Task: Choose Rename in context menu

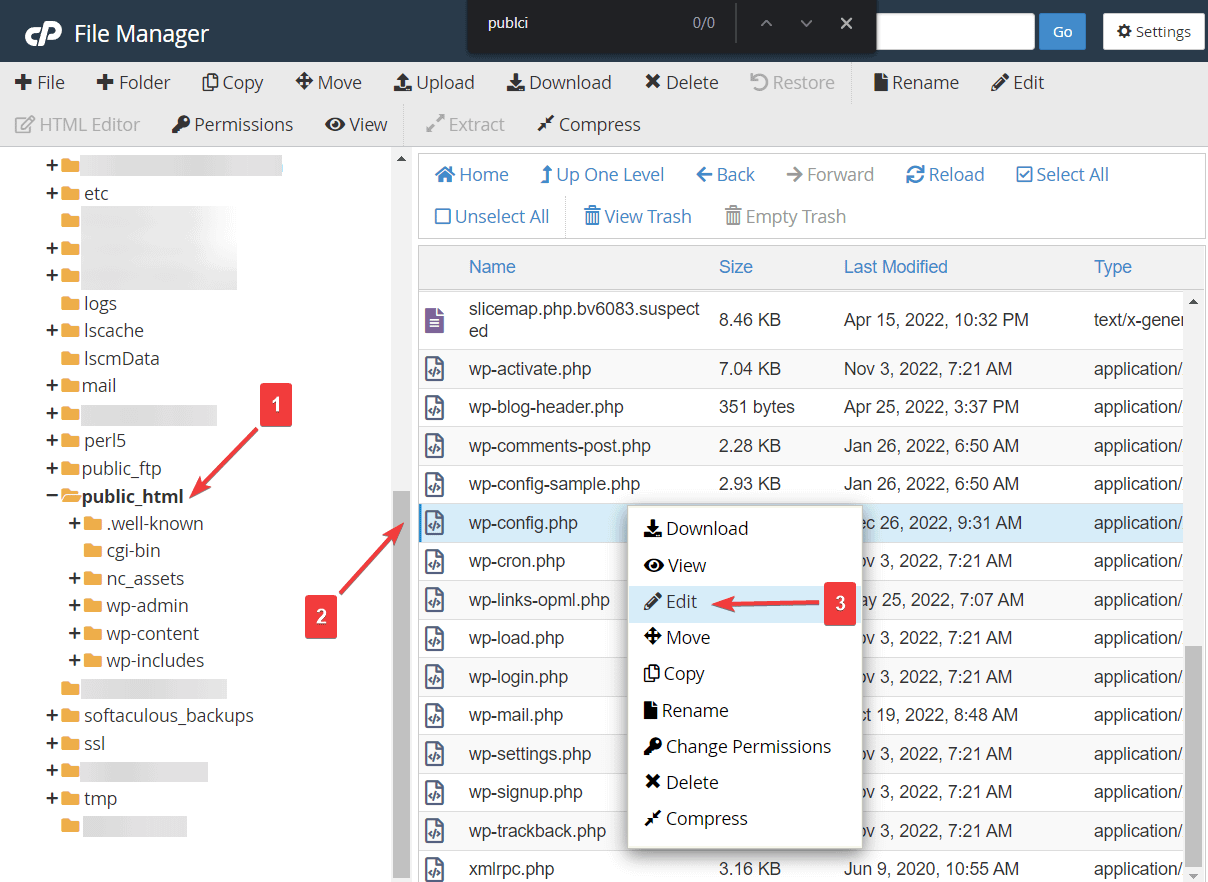Action: 744,711
